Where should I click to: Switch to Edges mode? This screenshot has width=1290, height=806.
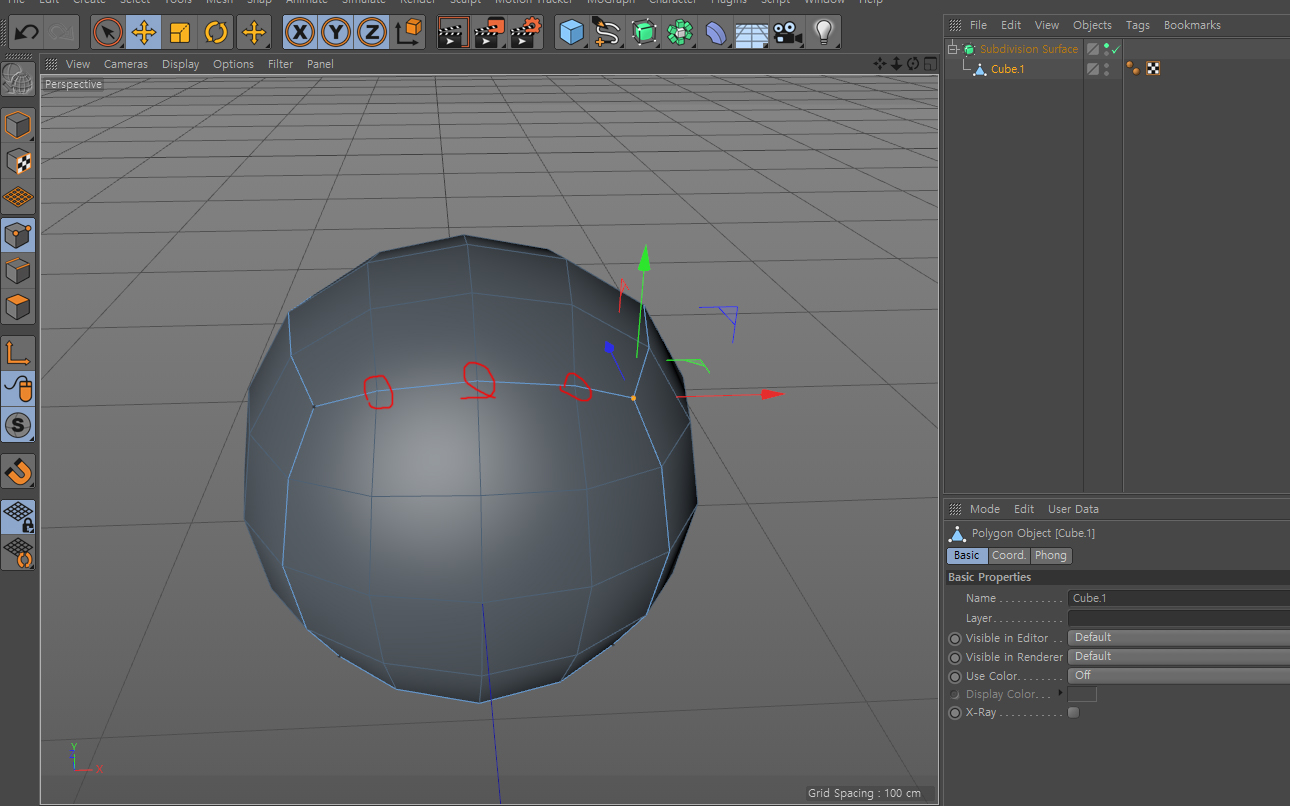click(18, 271)
